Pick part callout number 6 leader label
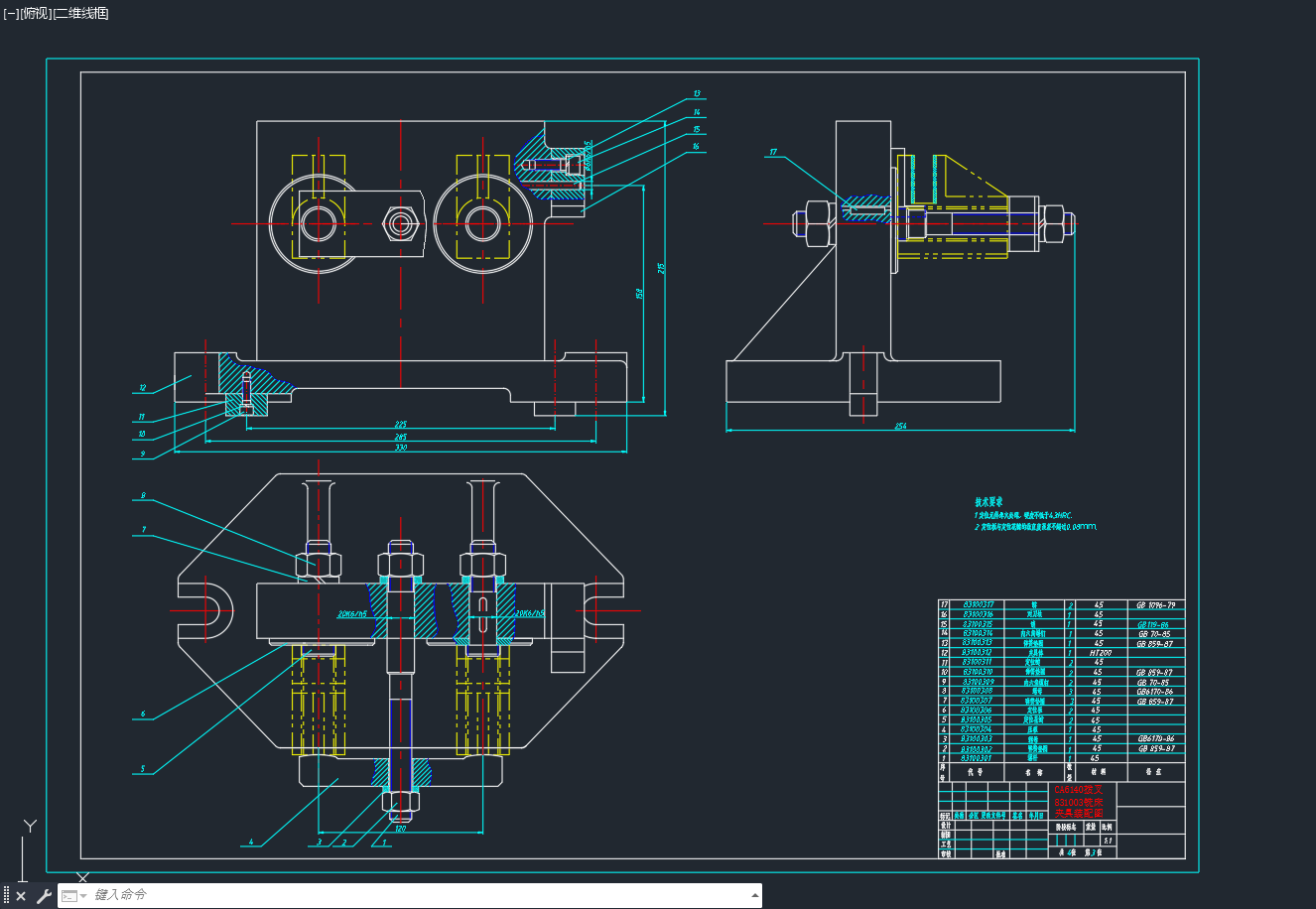 [143, 714]
